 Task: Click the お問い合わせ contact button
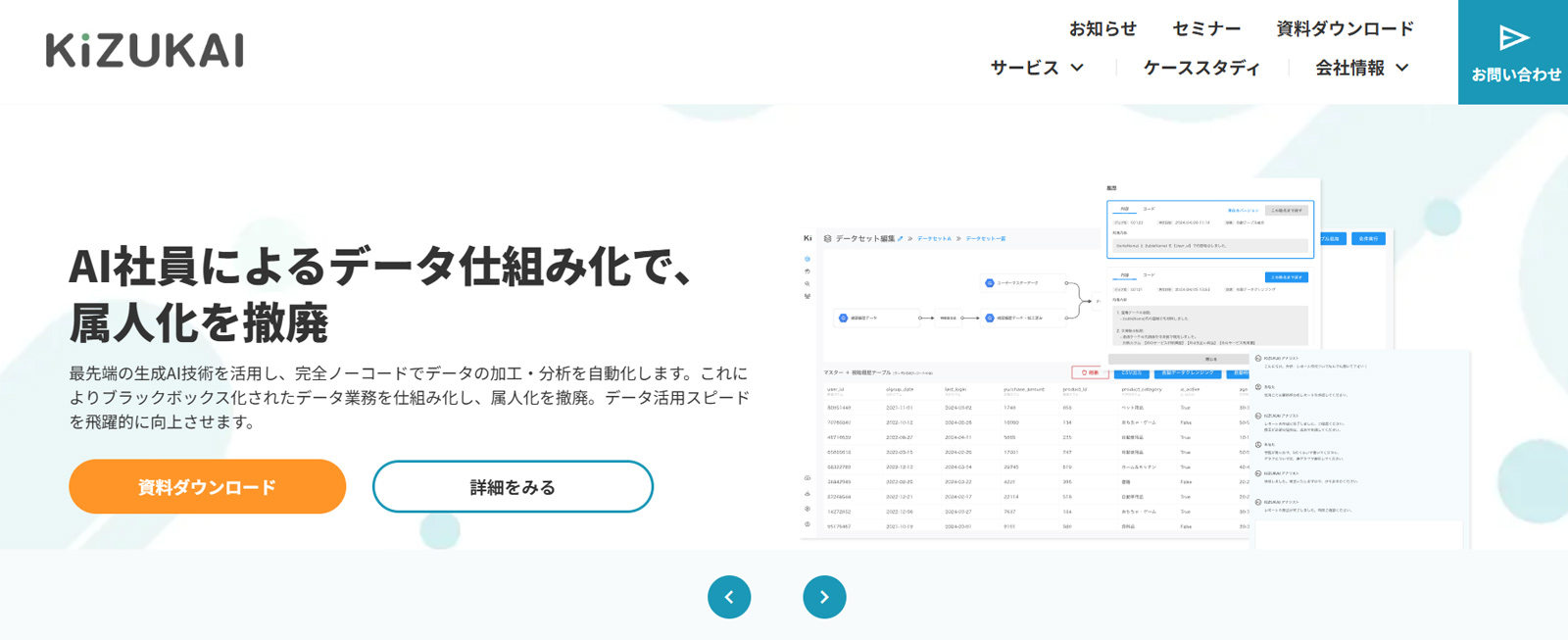1513,52
